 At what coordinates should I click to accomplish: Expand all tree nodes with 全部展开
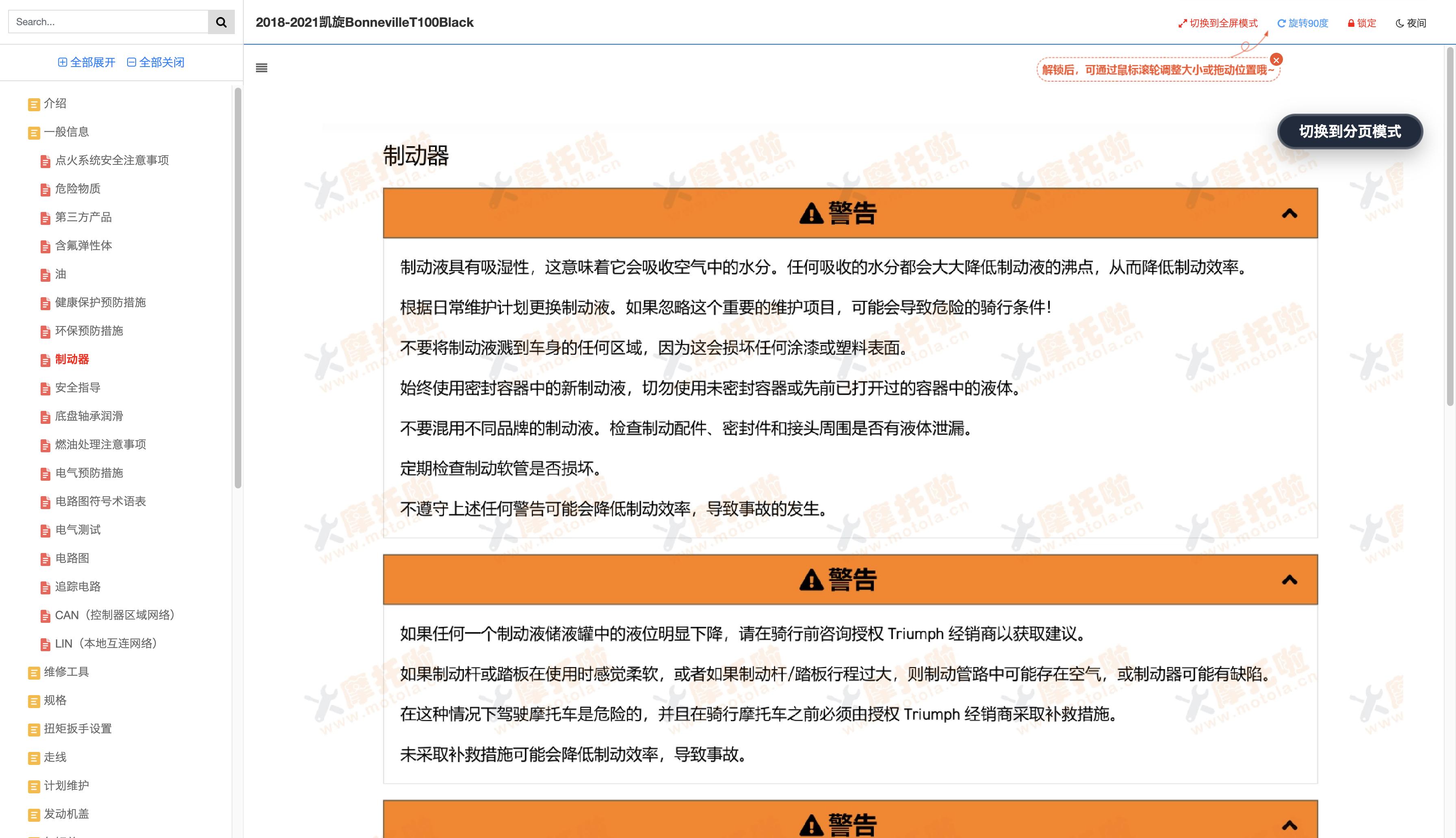coord(87,62)
